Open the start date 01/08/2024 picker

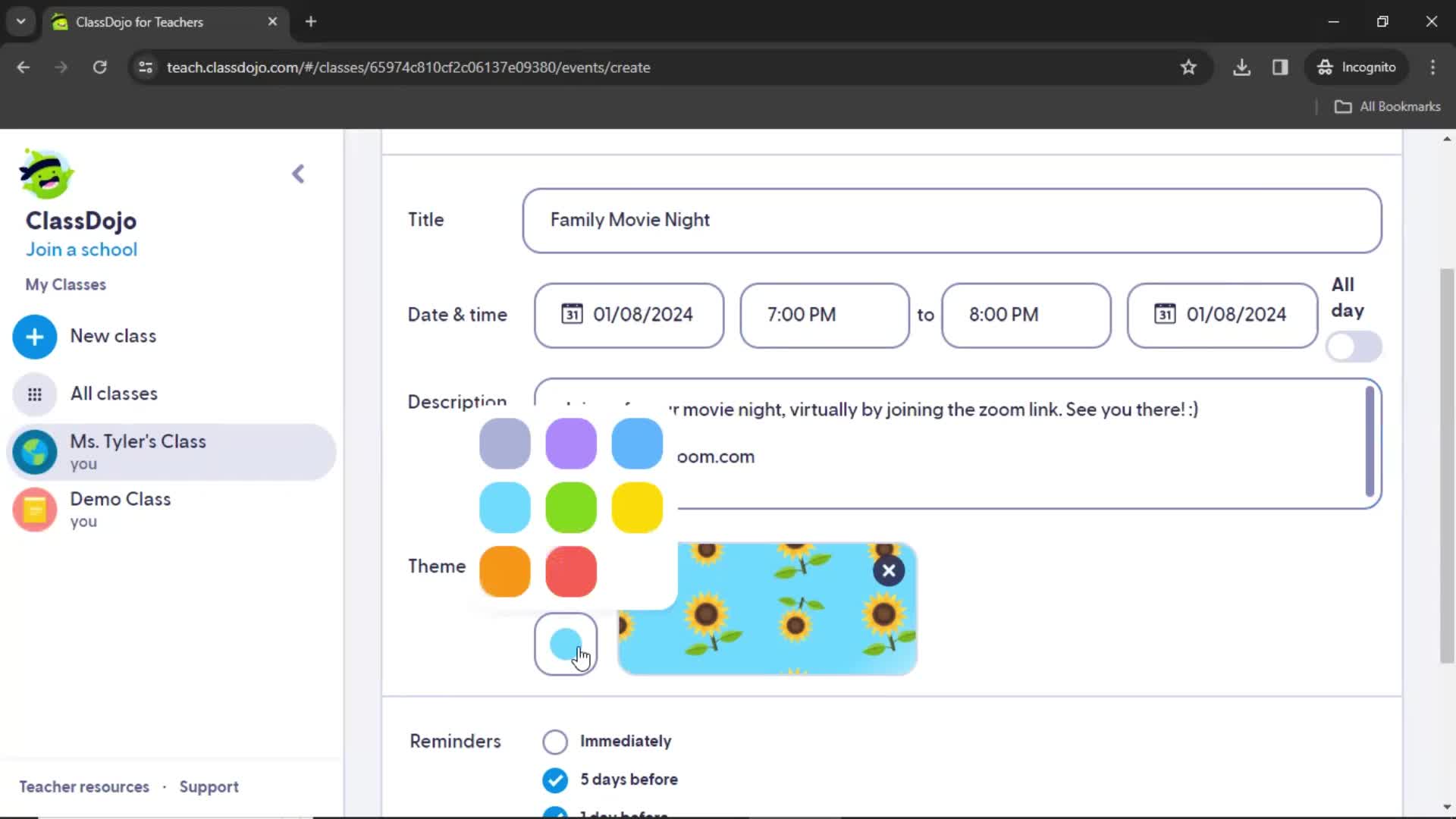[x=629, y=315]
